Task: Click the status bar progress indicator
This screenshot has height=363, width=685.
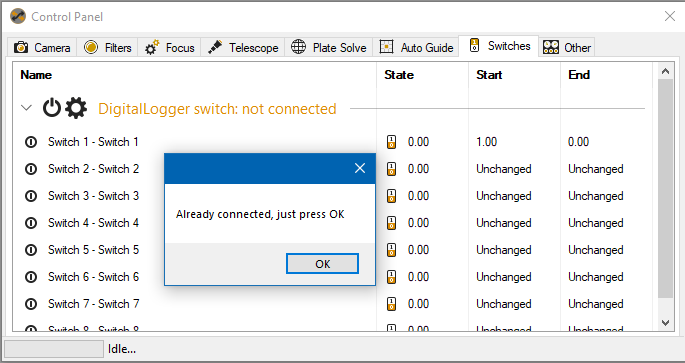Action: [54, 349]
